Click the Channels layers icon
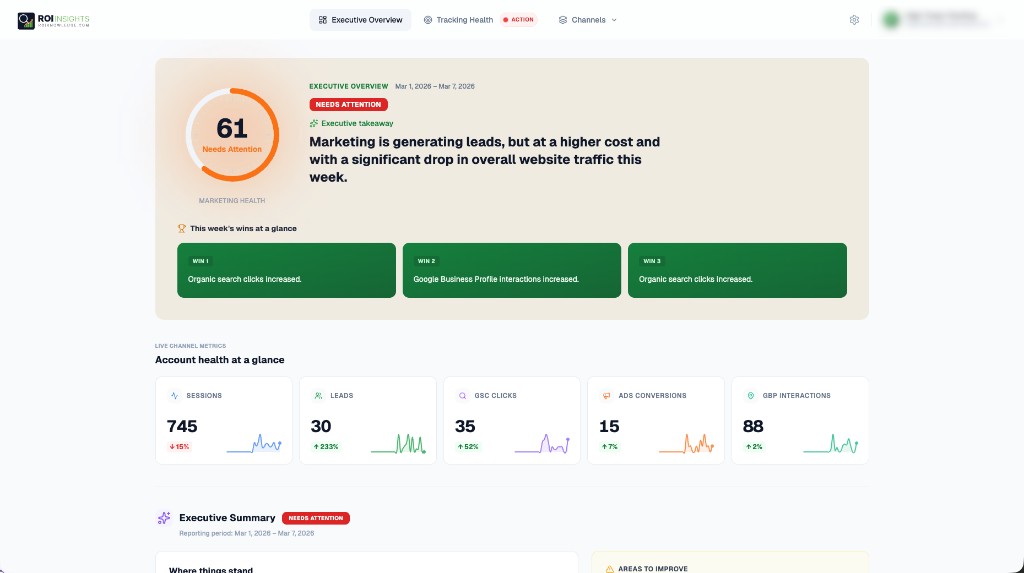The image size is (1024, 573). point(562,20)
